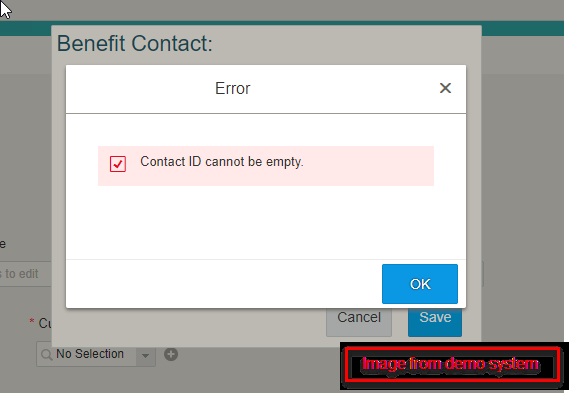Open the No Selection combo box

pos(96,355)
